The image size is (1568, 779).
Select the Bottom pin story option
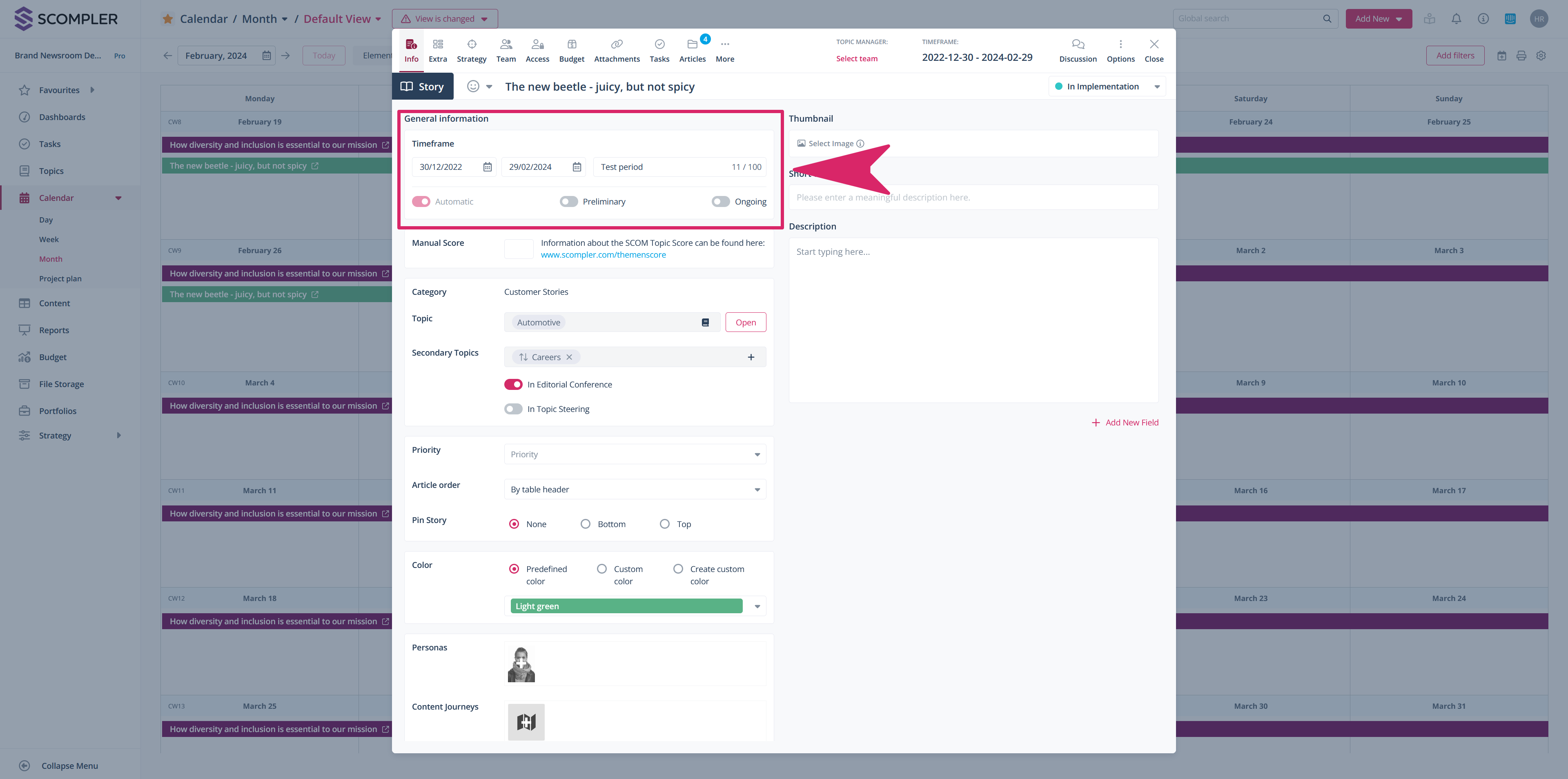(x=586, y=524)
